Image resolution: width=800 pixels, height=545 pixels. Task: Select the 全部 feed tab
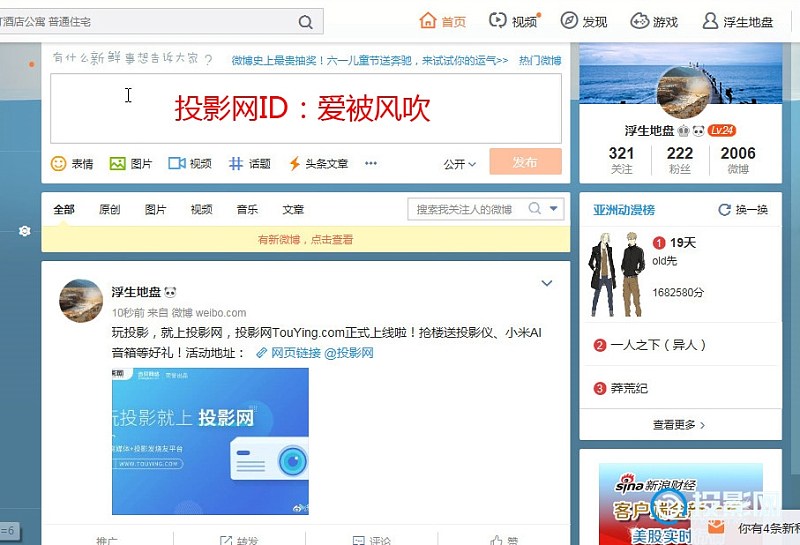pyautogui.click(x=64, y=209)
